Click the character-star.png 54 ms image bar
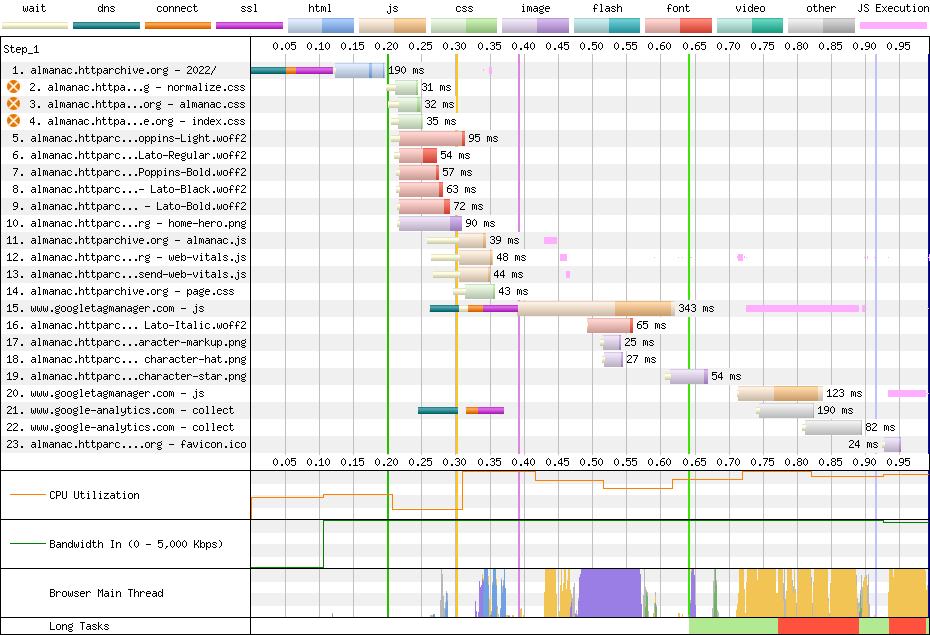This screenshot has height=635, width=930. [689, 376]
